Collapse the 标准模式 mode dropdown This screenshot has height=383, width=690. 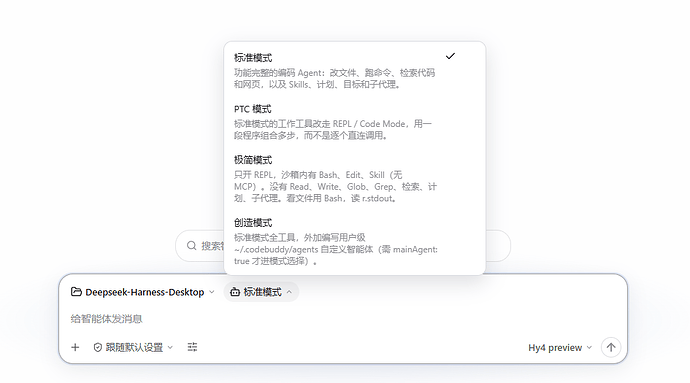pos(261,292)
